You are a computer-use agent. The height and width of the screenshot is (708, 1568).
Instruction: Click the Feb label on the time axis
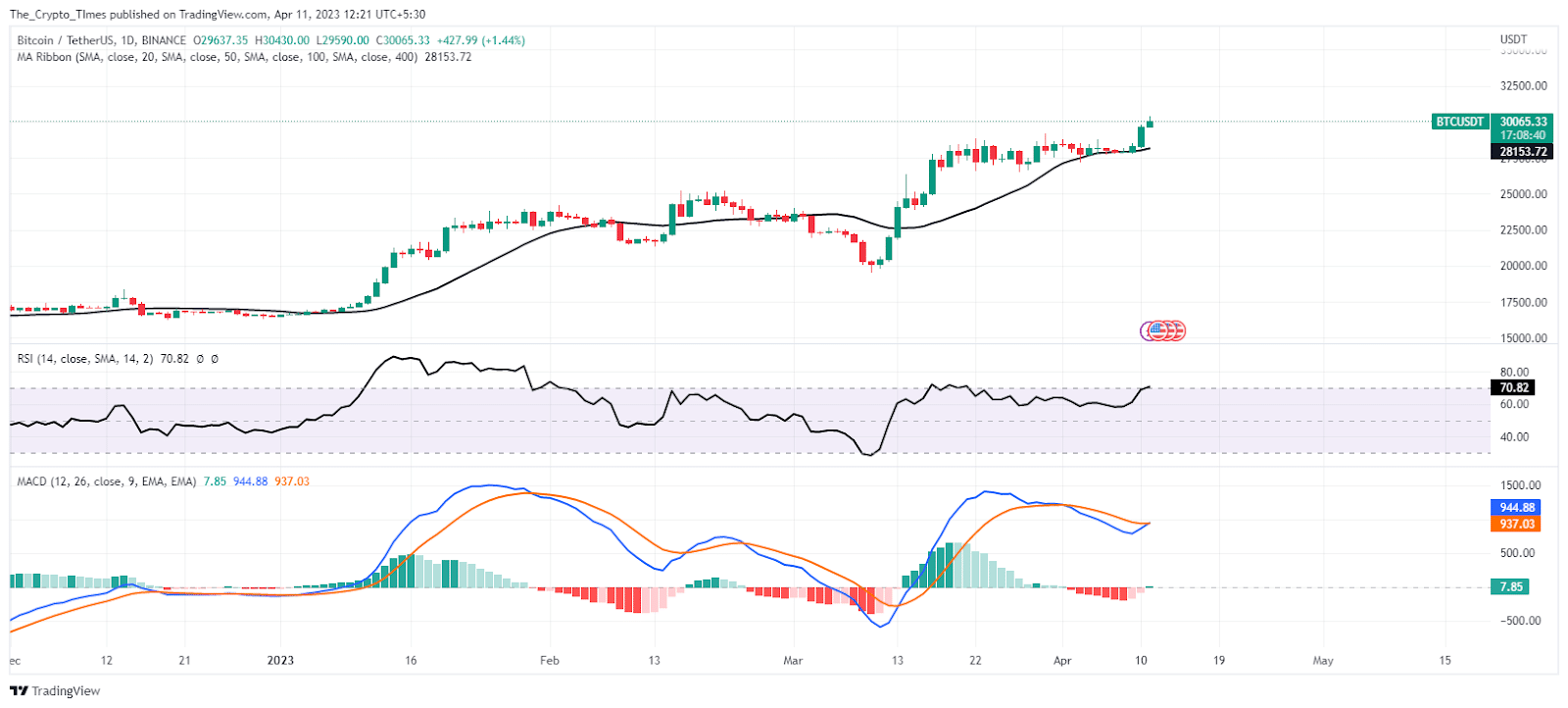click(x=550, y=660)
